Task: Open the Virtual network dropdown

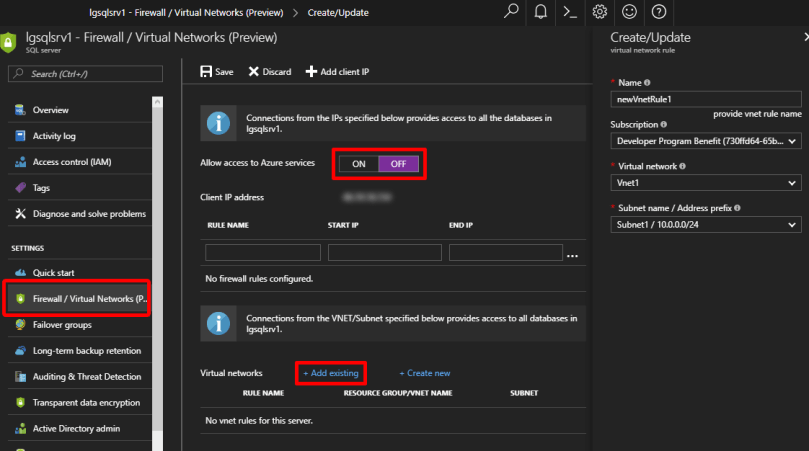Action: [x=705, y=183]
